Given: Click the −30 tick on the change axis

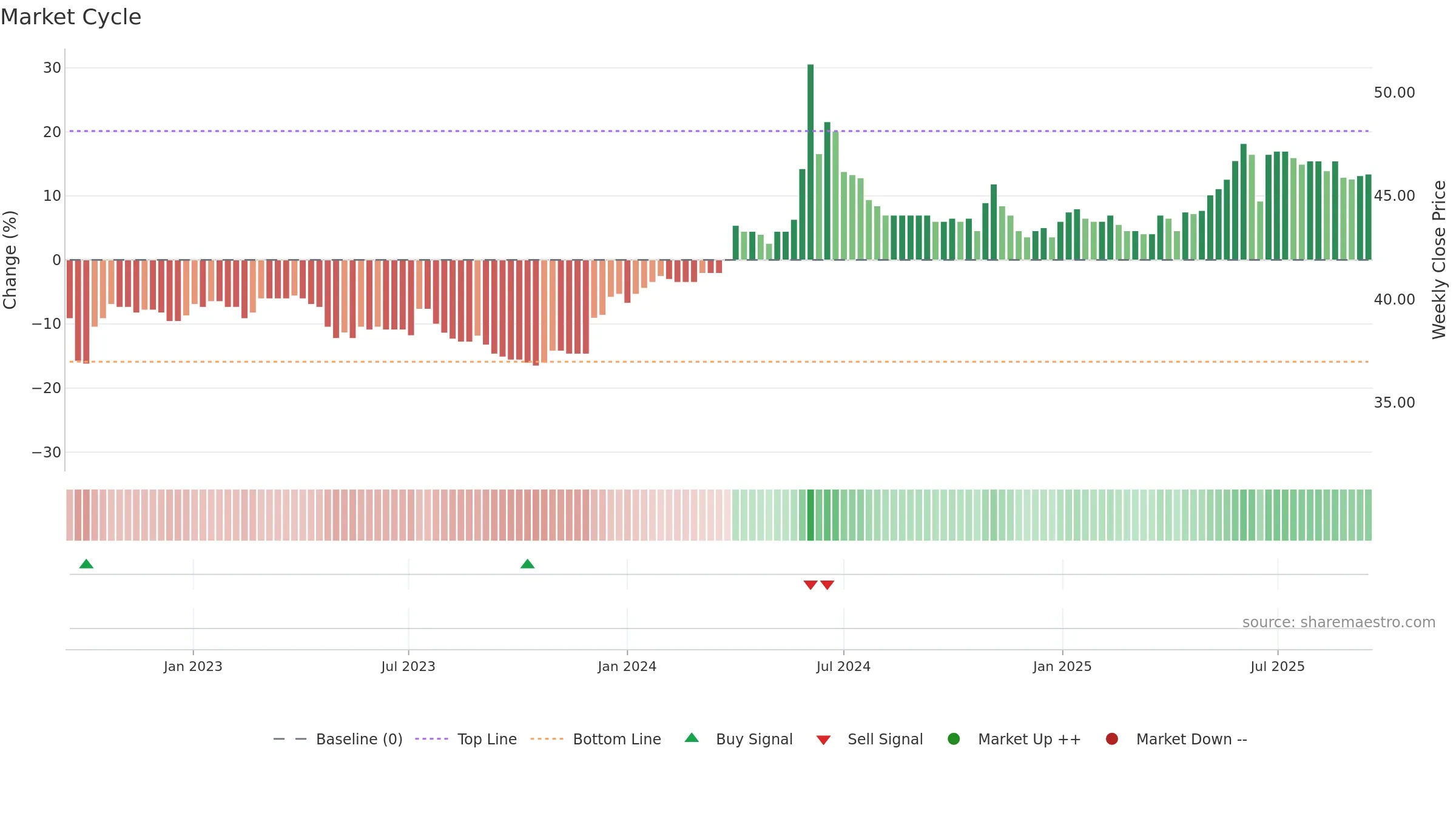Looking at the screenshot, I should pos(47,453).
